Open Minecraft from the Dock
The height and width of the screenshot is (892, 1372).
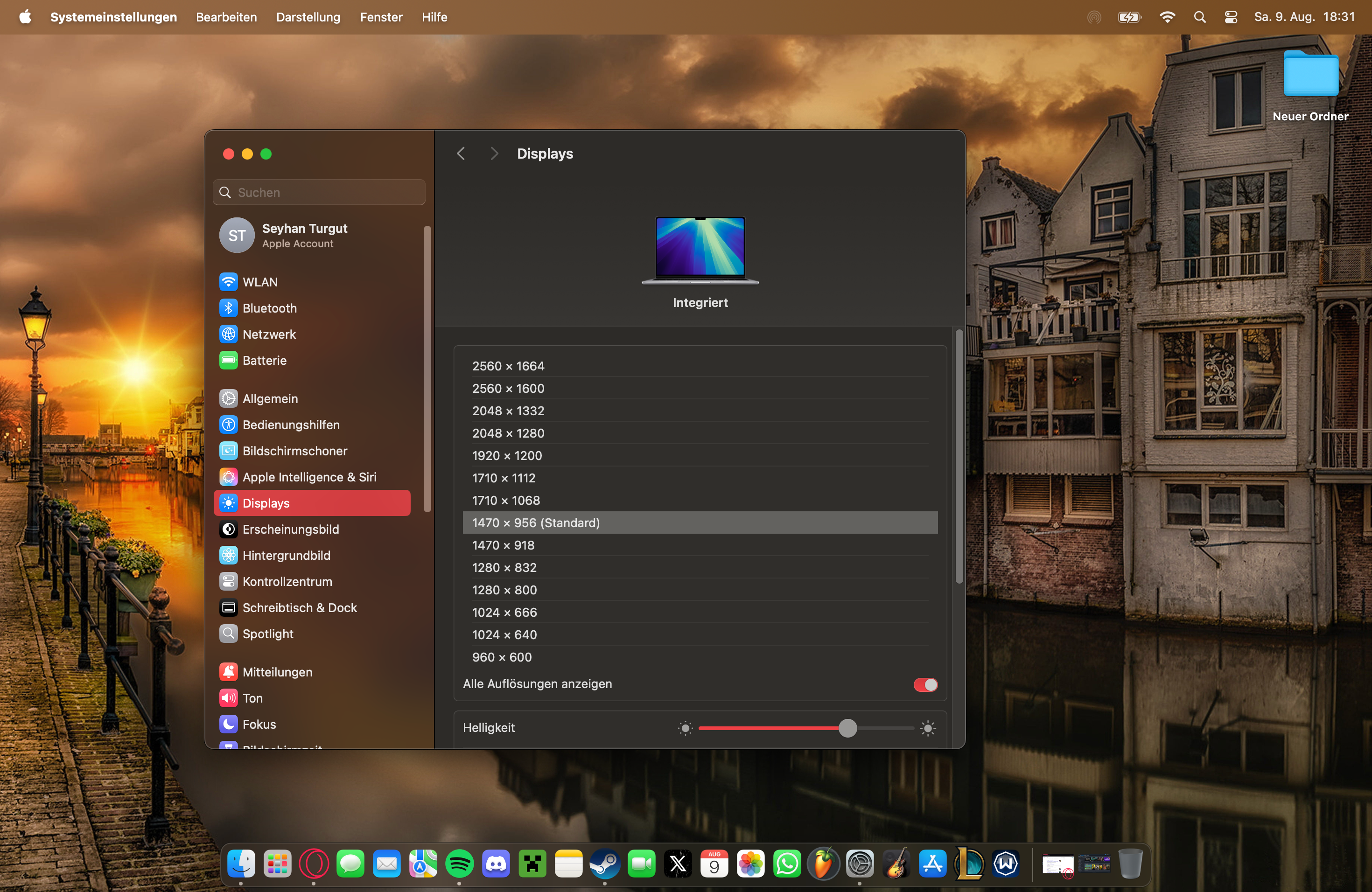[x=532, y=864]
